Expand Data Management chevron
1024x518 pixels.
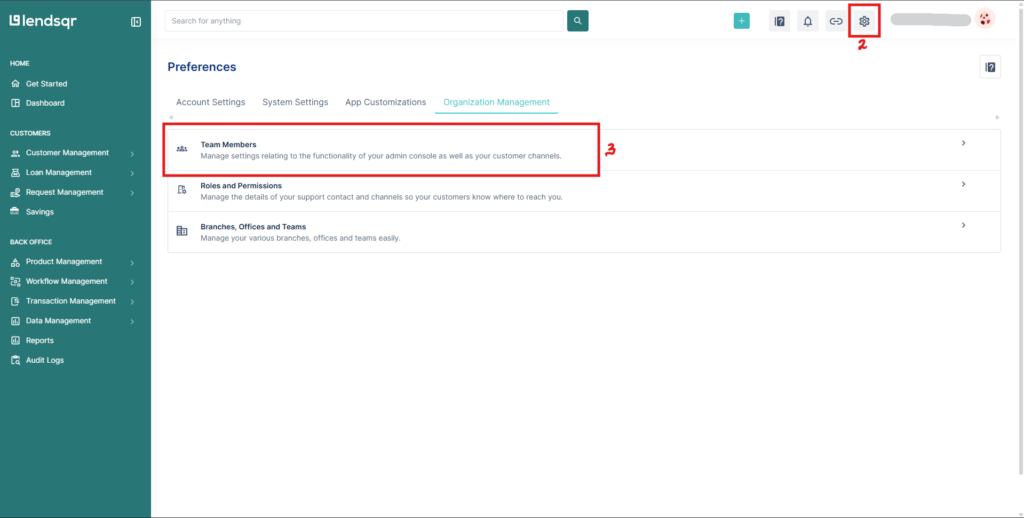[x=132, y=321]
